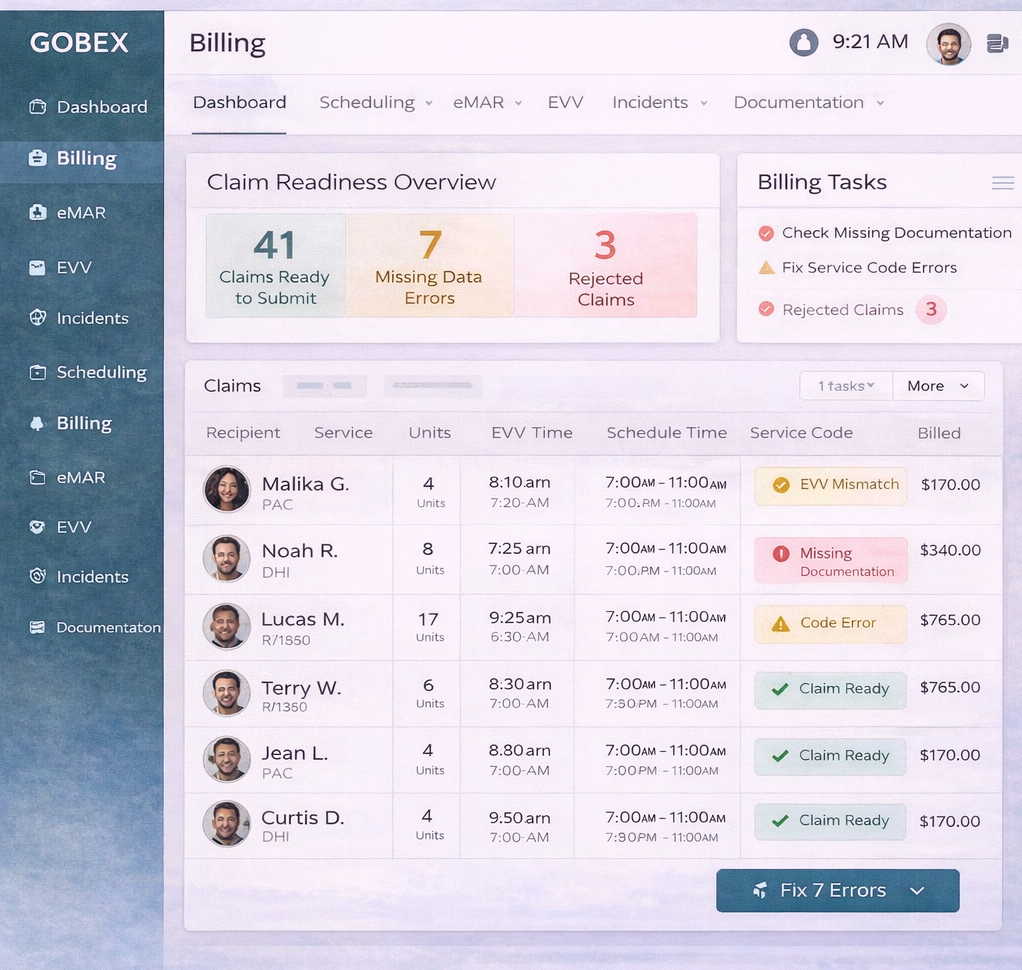Image resolution: width=1022 pixels, height=970 pixels.
Task: Expand the Scheduling tab dropdown arrow
Action: (429, 103)
